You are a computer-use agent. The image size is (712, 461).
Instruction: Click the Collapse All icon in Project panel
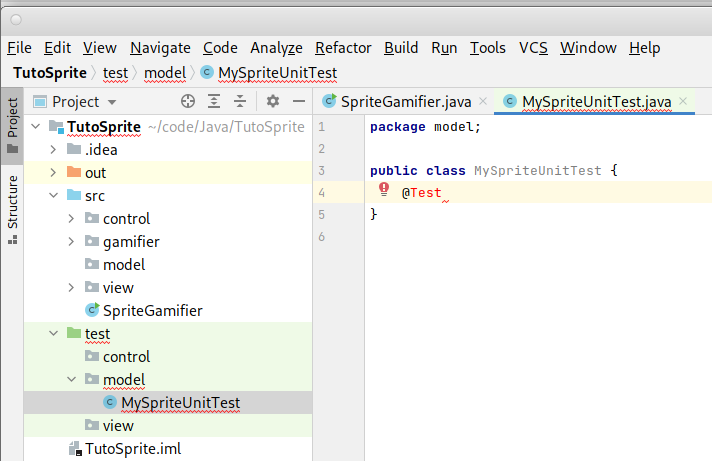[239, 101]
